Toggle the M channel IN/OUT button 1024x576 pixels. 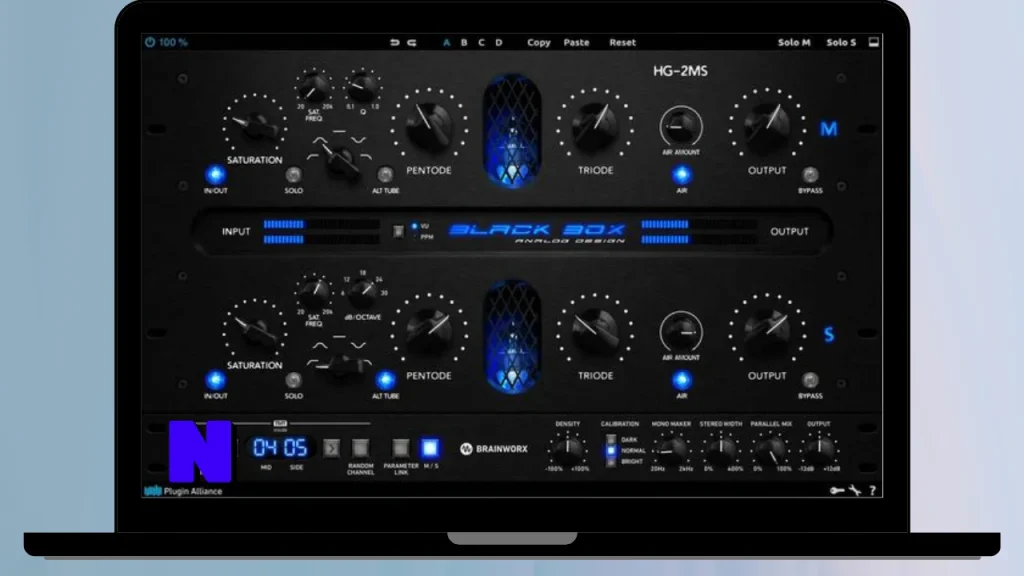pos(216,174)
